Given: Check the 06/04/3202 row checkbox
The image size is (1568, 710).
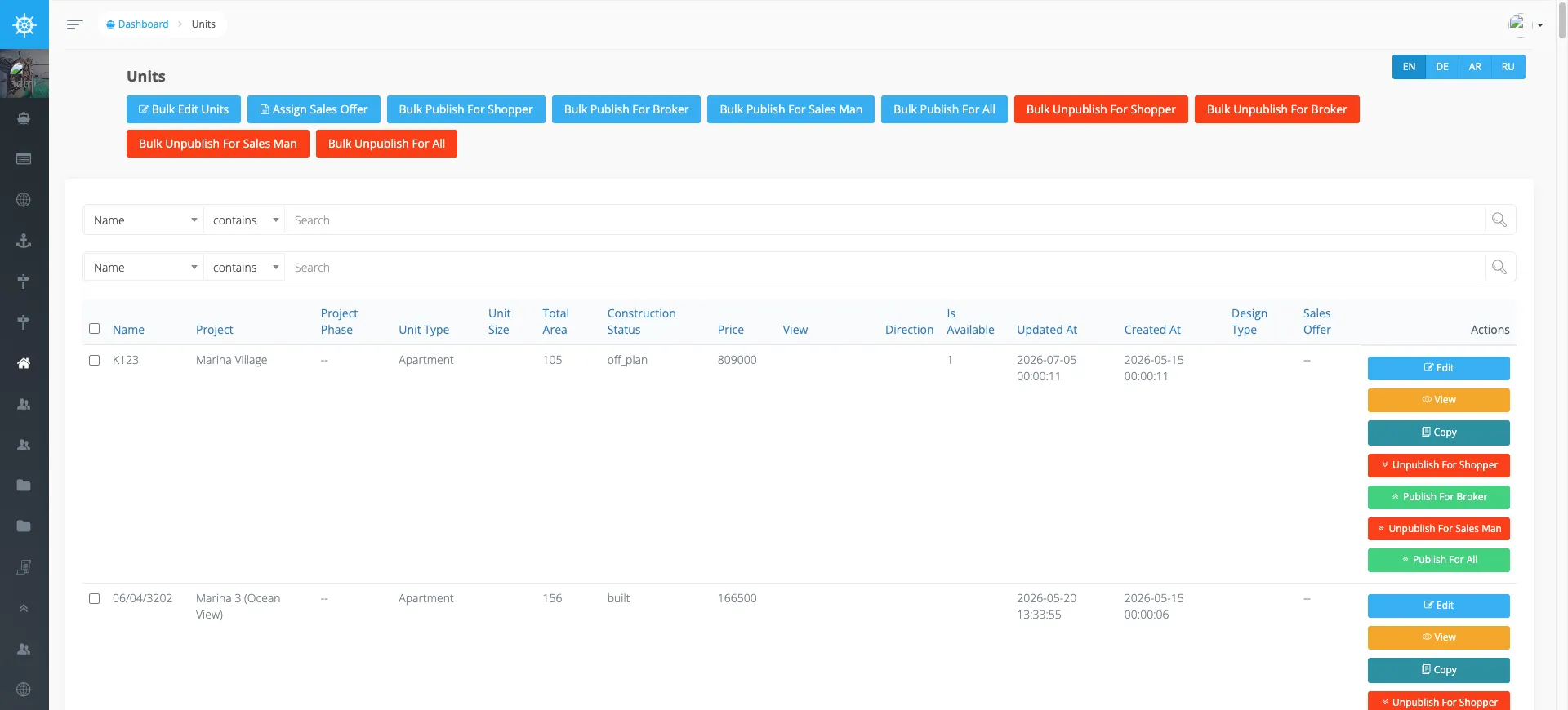Looking at the screenshot, I should (95, 598).
